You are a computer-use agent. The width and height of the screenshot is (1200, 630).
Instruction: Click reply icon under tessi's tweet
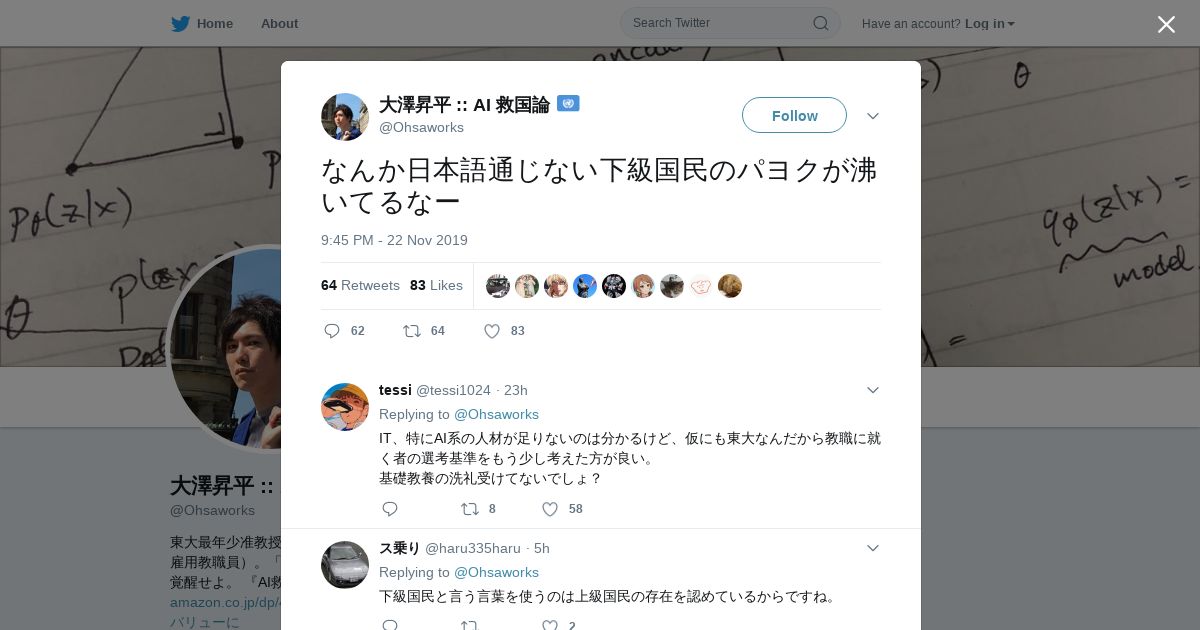[x=390, y=509]
